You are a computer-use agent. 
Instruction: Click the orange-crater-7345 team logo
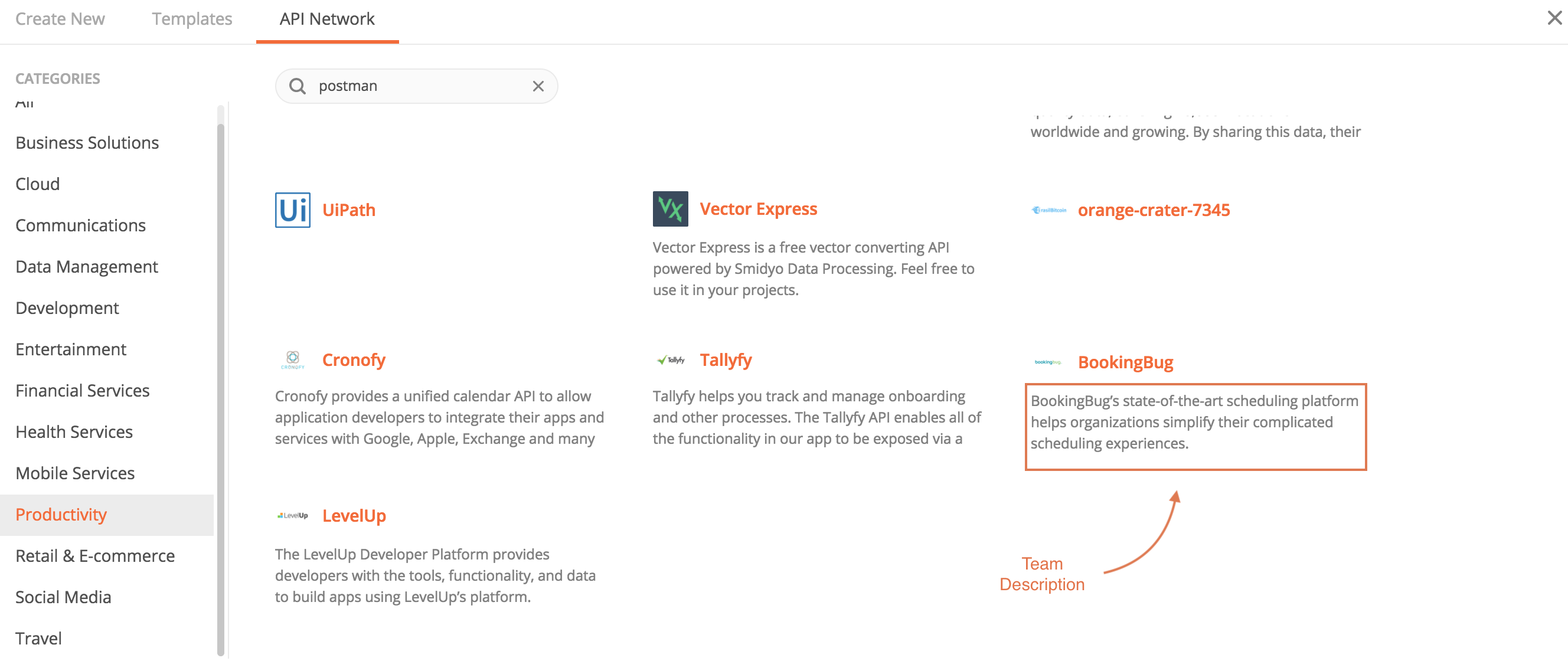pyautogui.click(x=1049, y=210)
